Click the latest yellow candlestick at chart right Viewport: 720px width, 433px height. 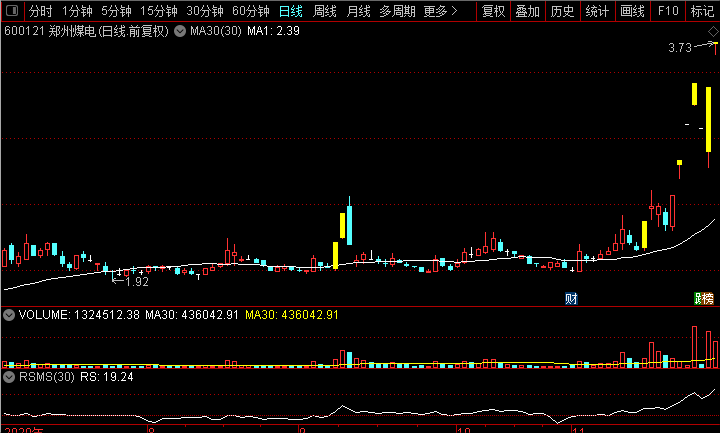click(709, 119)
